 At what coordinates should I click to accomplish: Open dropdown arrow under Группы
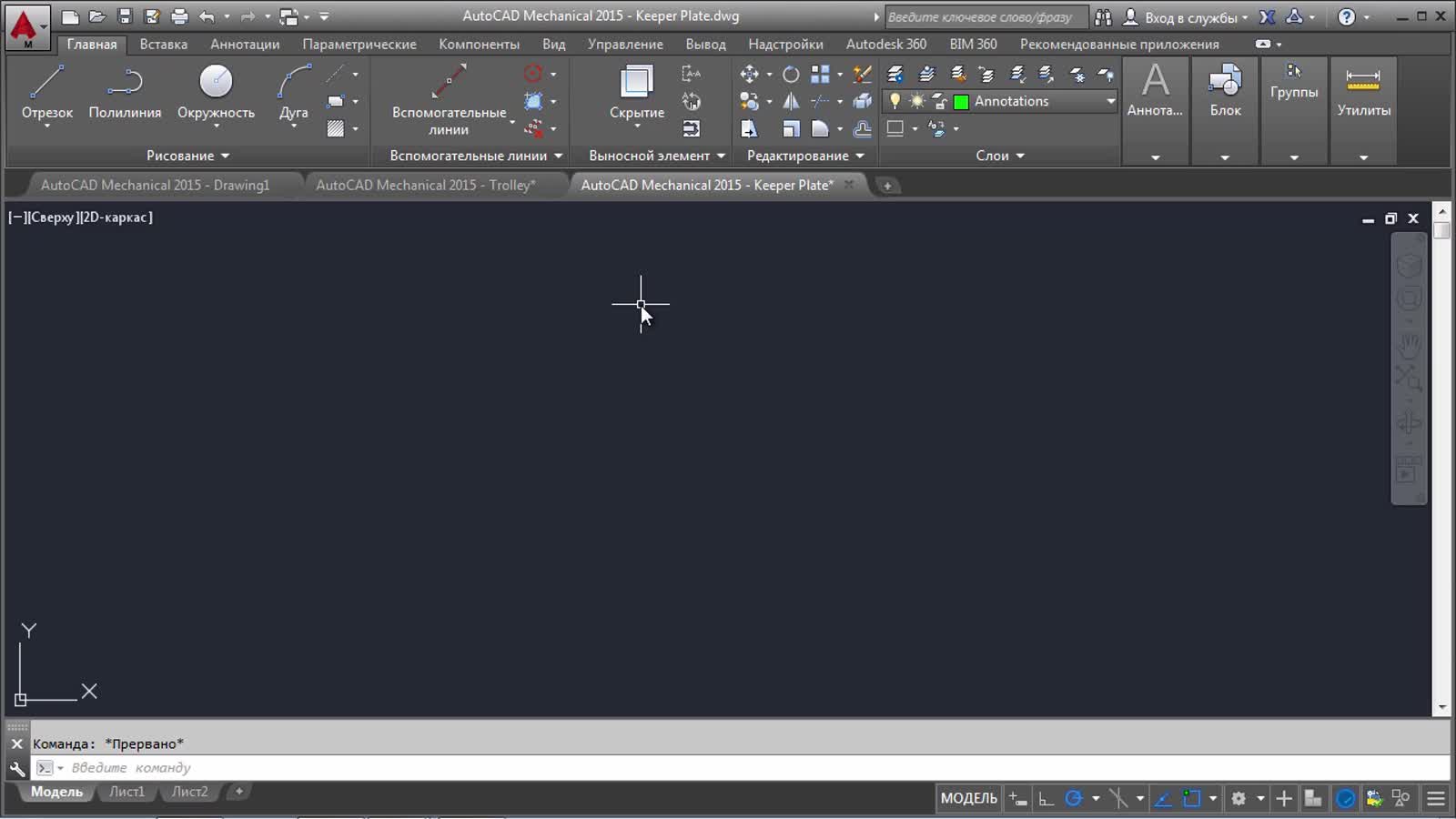coord(1294,157)
